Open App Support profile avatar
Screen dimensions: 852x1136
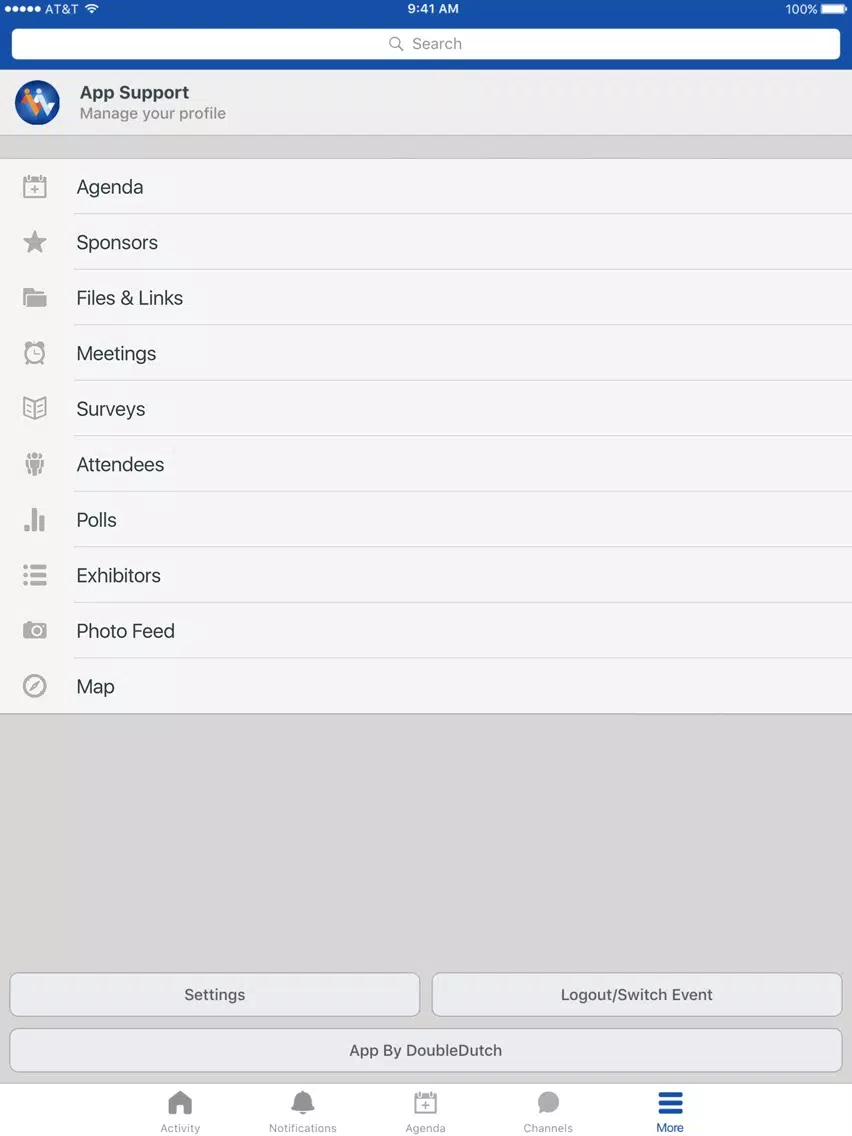point(38,102)
